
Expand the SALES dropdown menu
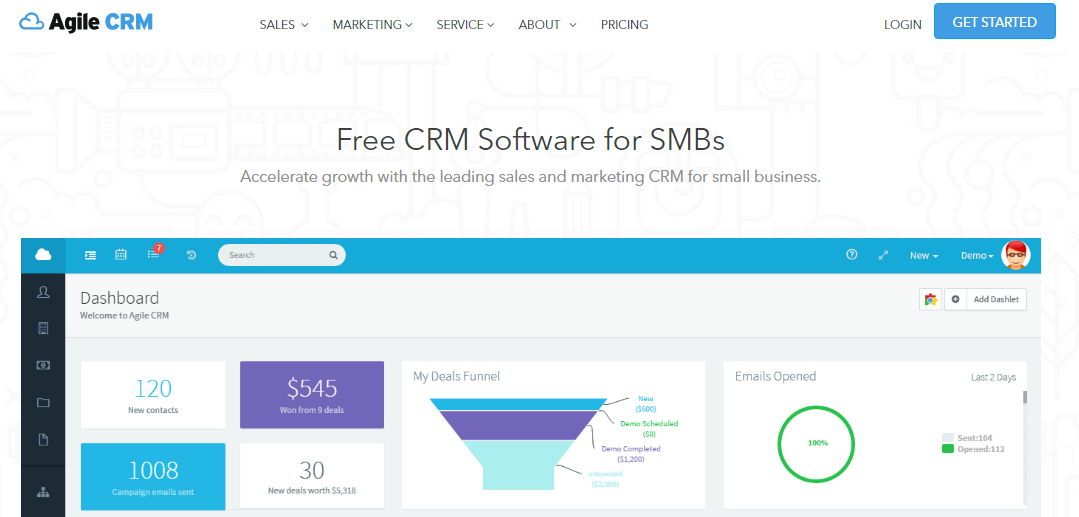pos(283,25)
